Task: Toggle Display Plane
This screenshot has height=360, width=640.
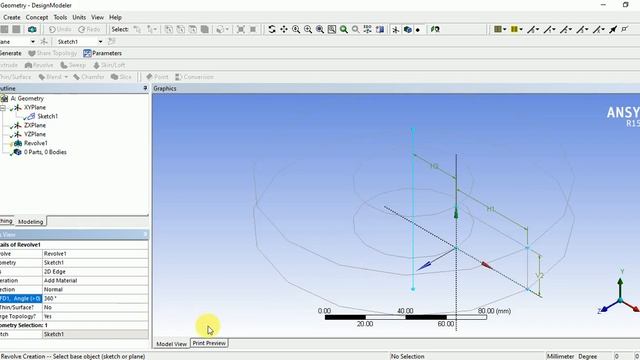Action: tap(396, 29)
